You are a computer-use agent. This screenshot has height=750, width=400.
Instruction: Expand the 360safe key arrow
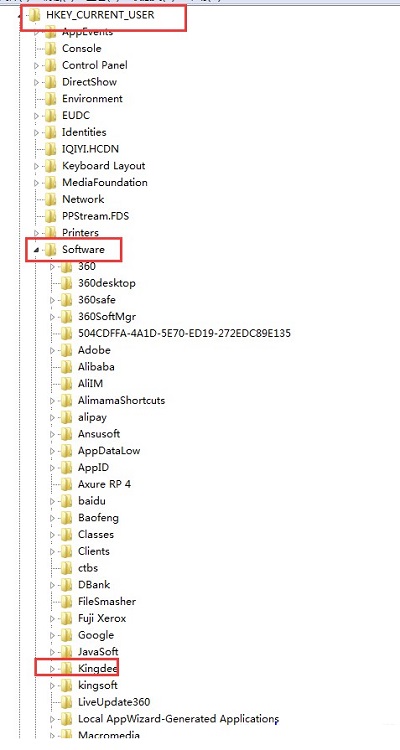point(53,300)
